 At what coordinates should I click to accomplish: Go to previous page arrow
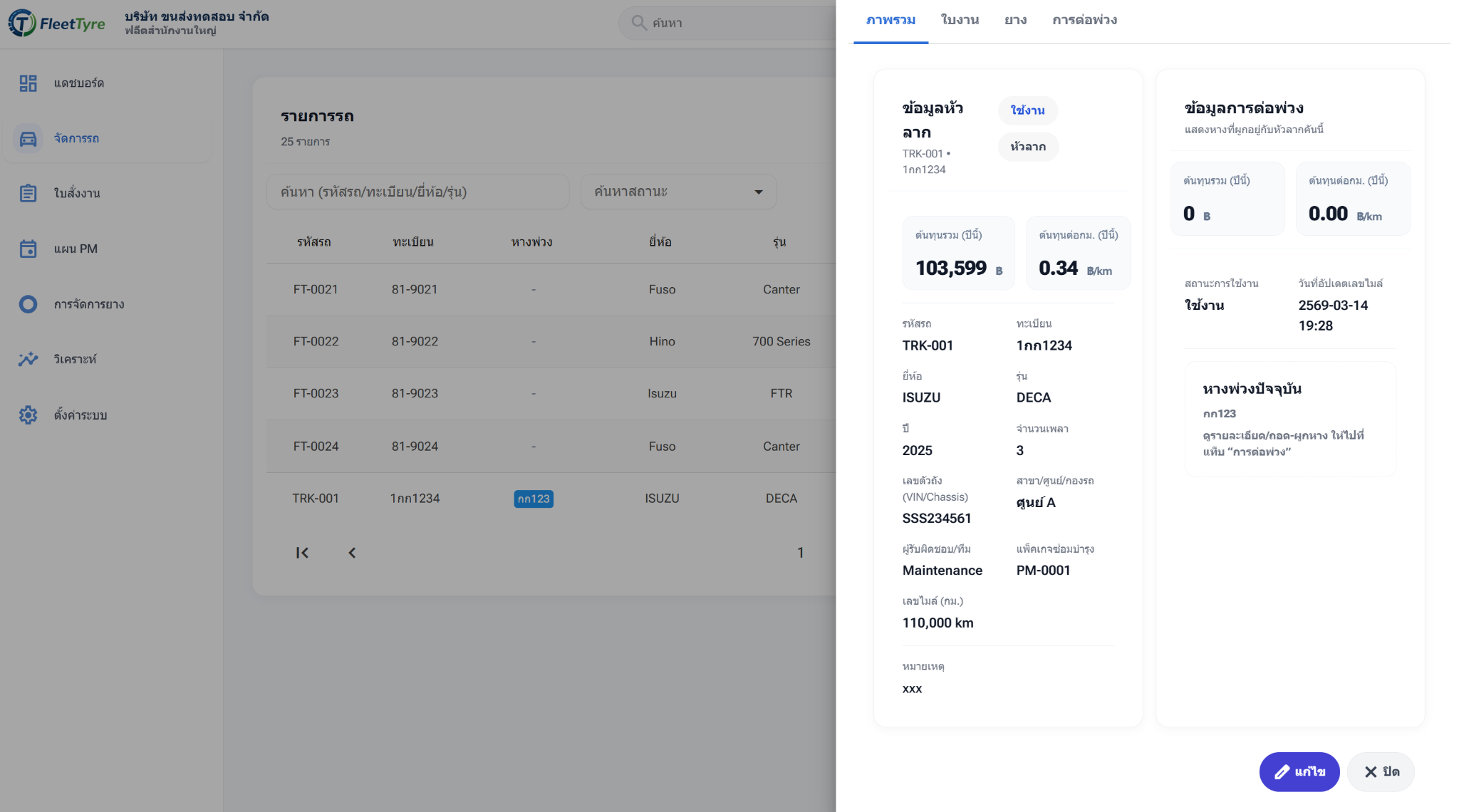click(352, 553)
